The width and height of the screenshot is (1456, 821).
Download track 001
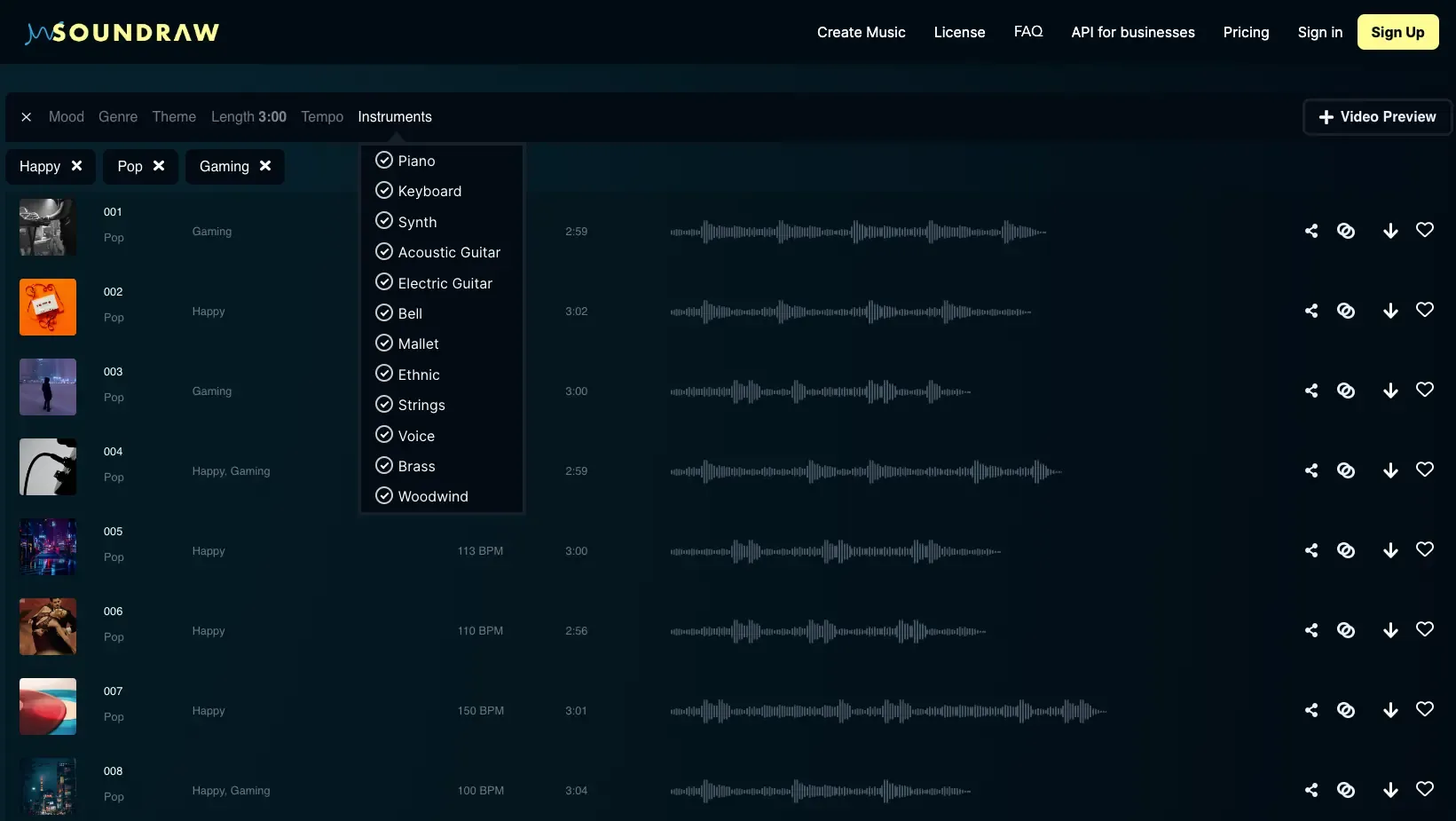point(1390,231)
